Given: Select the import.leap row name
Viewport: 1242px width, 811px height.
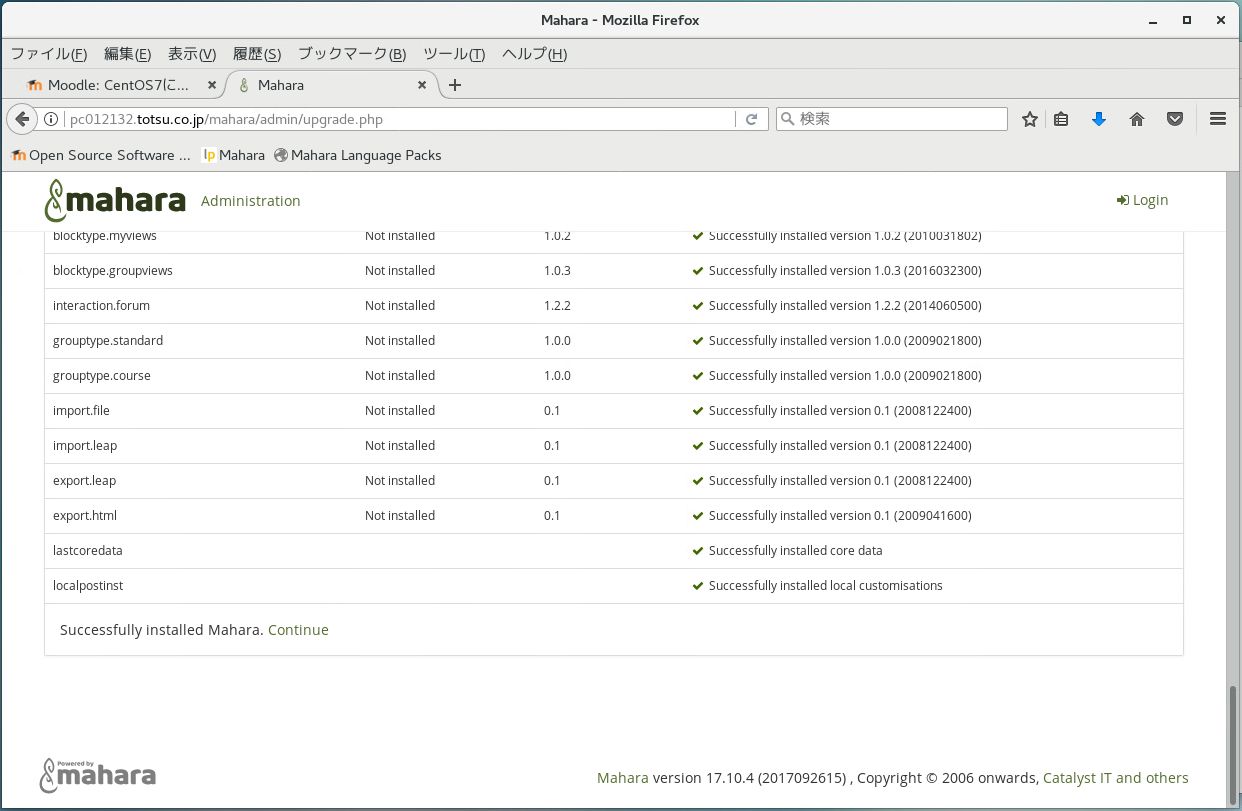Looking at the screenshot, I should click(85, 446).
